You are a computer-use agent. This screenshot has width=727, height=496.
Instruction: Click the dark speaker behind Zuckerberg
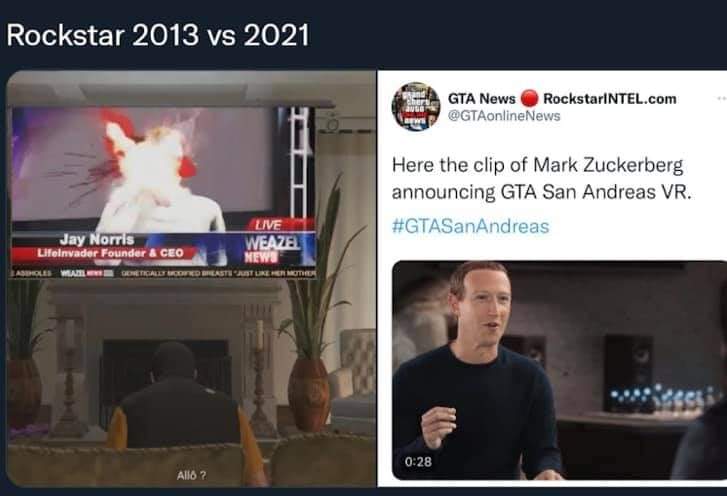[x=628, y=372]
